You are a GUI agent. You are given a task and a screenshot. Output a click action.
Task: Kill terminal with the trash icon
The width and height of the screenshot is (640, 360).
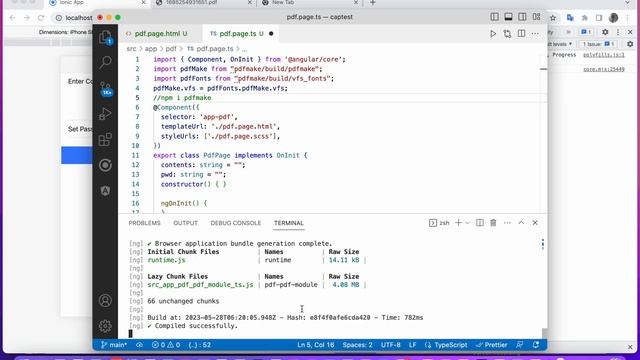click(493, 223)
